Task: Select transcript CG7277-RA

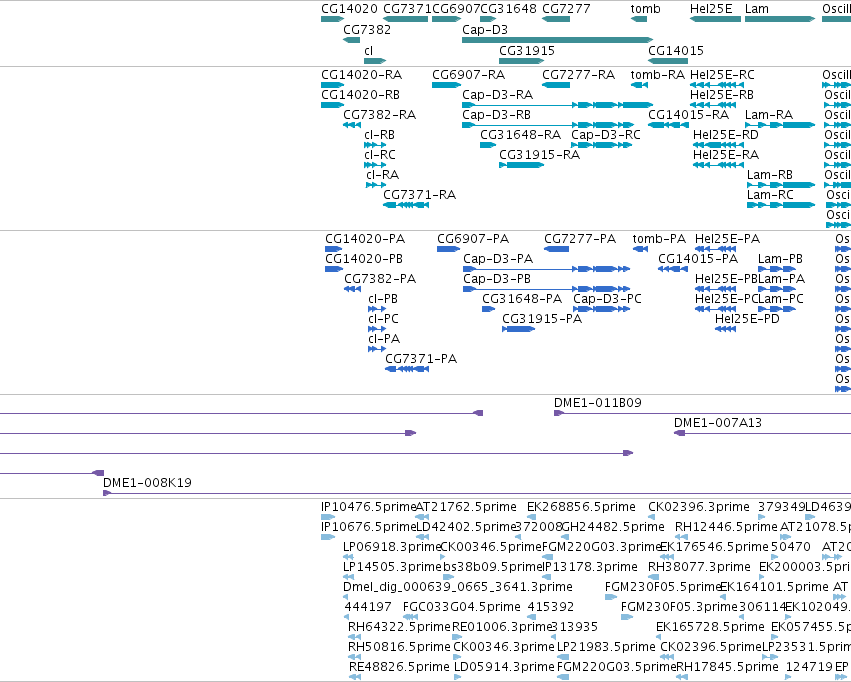Action: tap(579, 75)
